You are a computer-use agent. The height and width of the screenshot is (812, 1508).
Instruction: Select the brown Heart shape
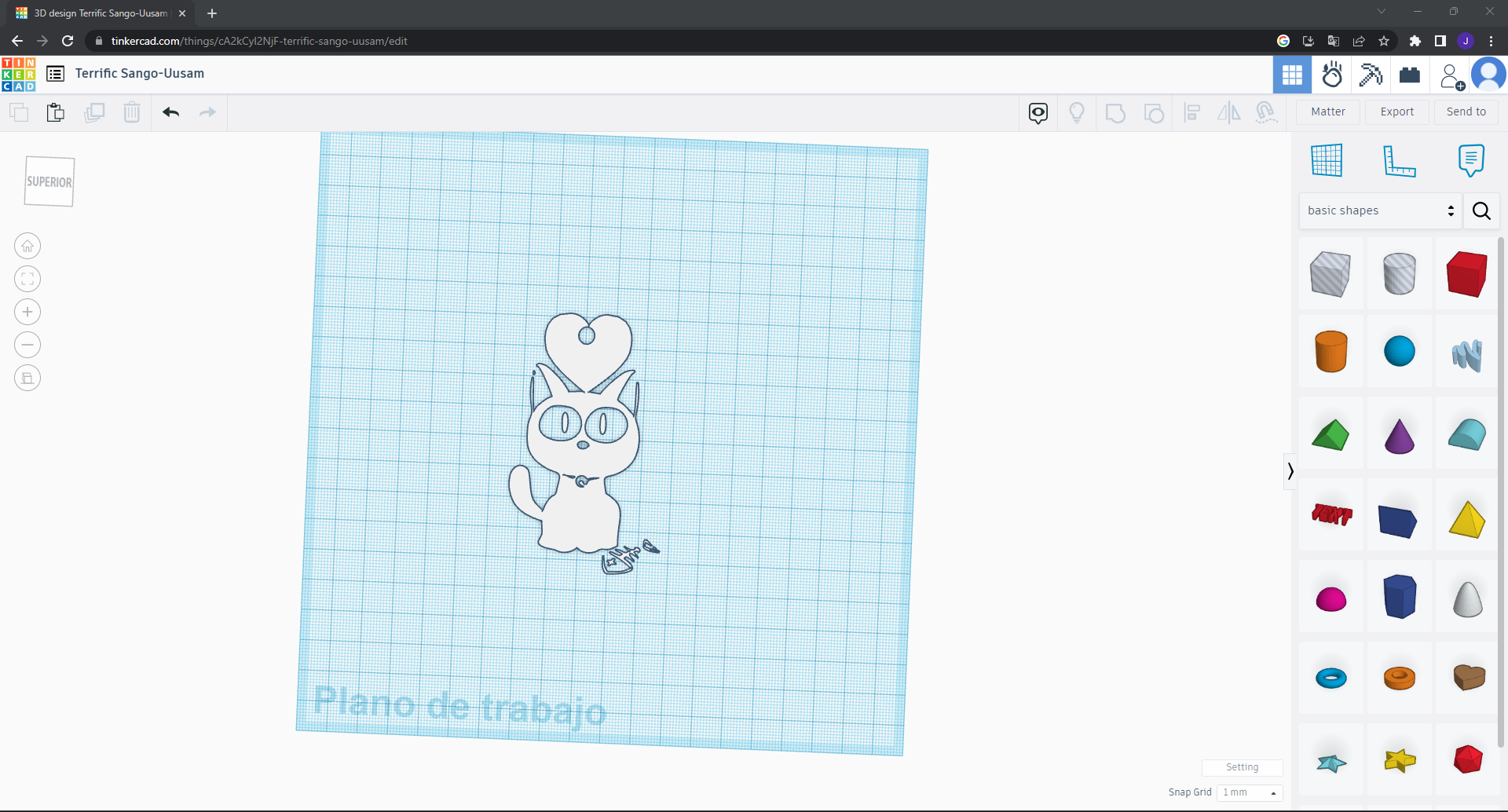[1468, 677]
